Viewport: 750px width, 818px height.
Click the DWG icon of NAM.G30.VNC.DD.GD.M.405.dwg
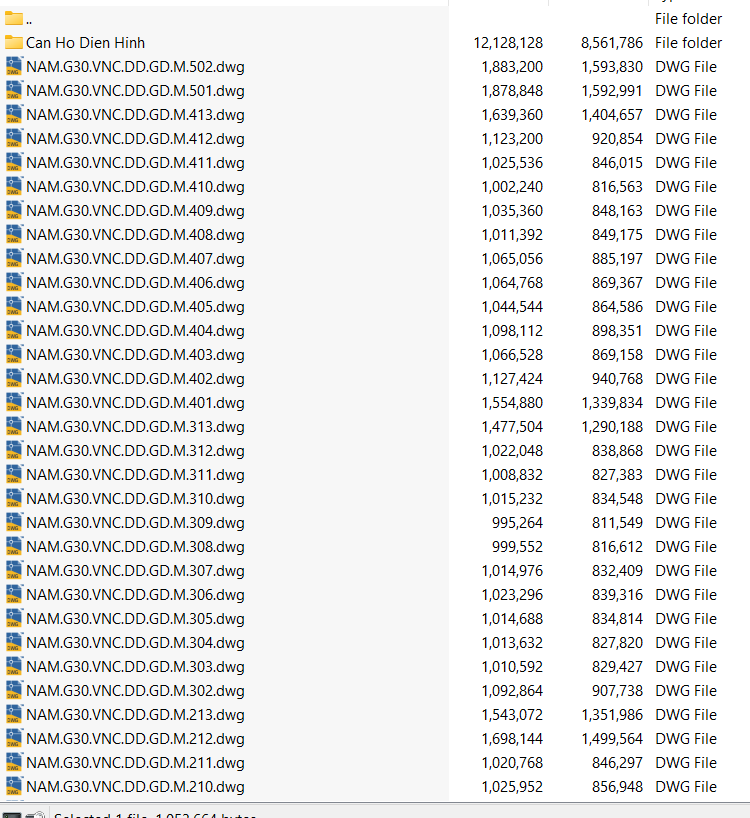click(14, 307)
